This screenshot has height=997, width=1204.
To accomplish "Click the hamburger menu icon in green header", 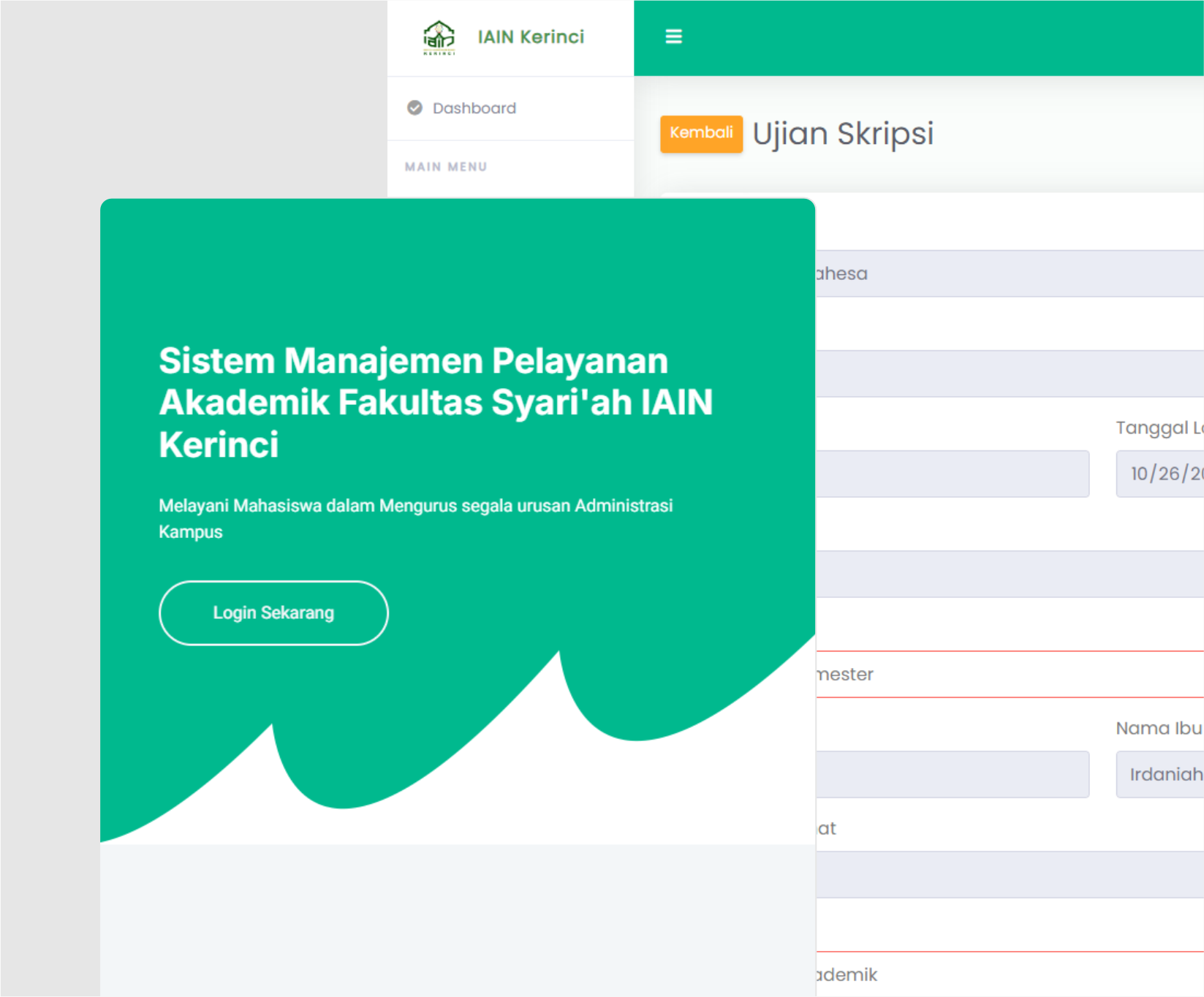I will pyautogui.click(x=673, y=37).
